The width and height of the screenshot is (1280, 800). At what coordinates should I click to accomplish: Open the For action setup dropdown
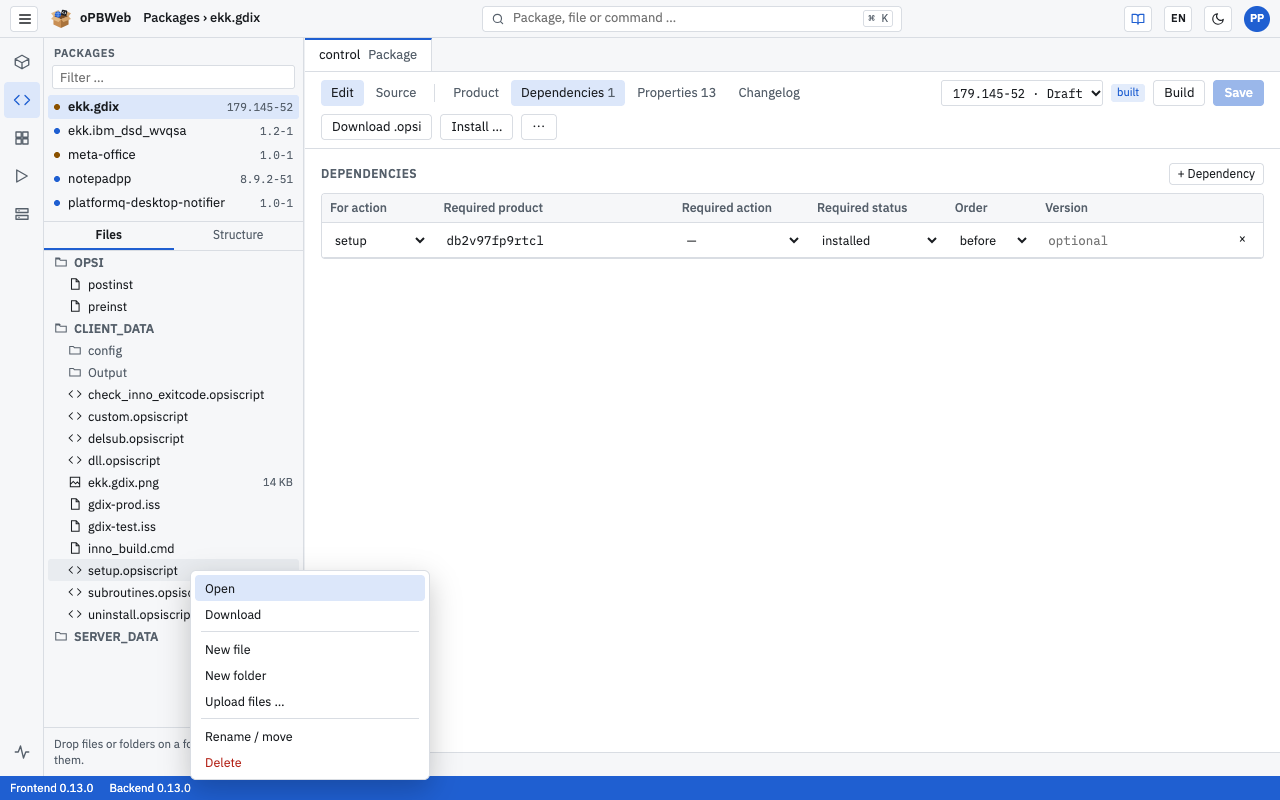click(379, 240)
